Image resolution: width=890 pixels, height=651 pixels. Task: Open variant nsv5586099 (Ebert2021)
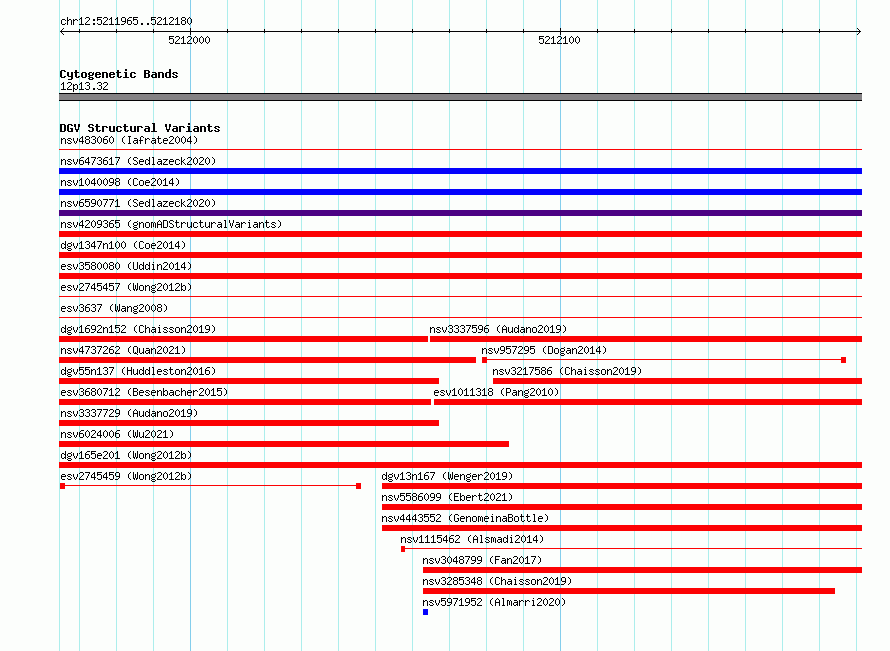click(447, 497)
